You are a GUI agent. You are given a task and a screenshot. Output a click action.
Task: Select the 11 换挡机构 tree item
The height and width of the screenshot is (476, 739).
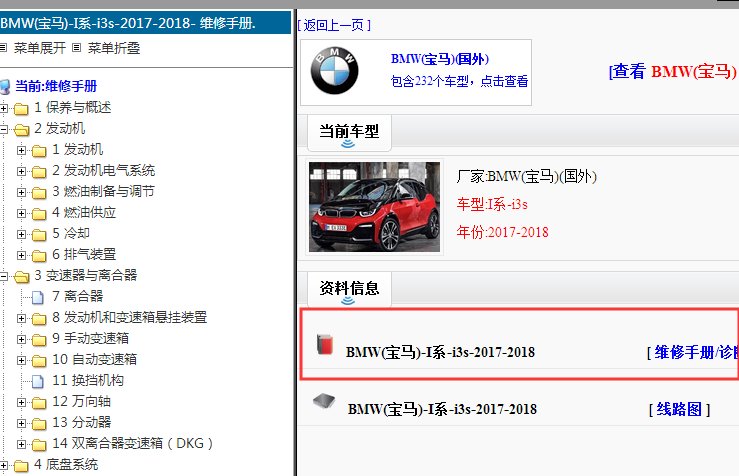pyautogui.click(x=88, y=380)
